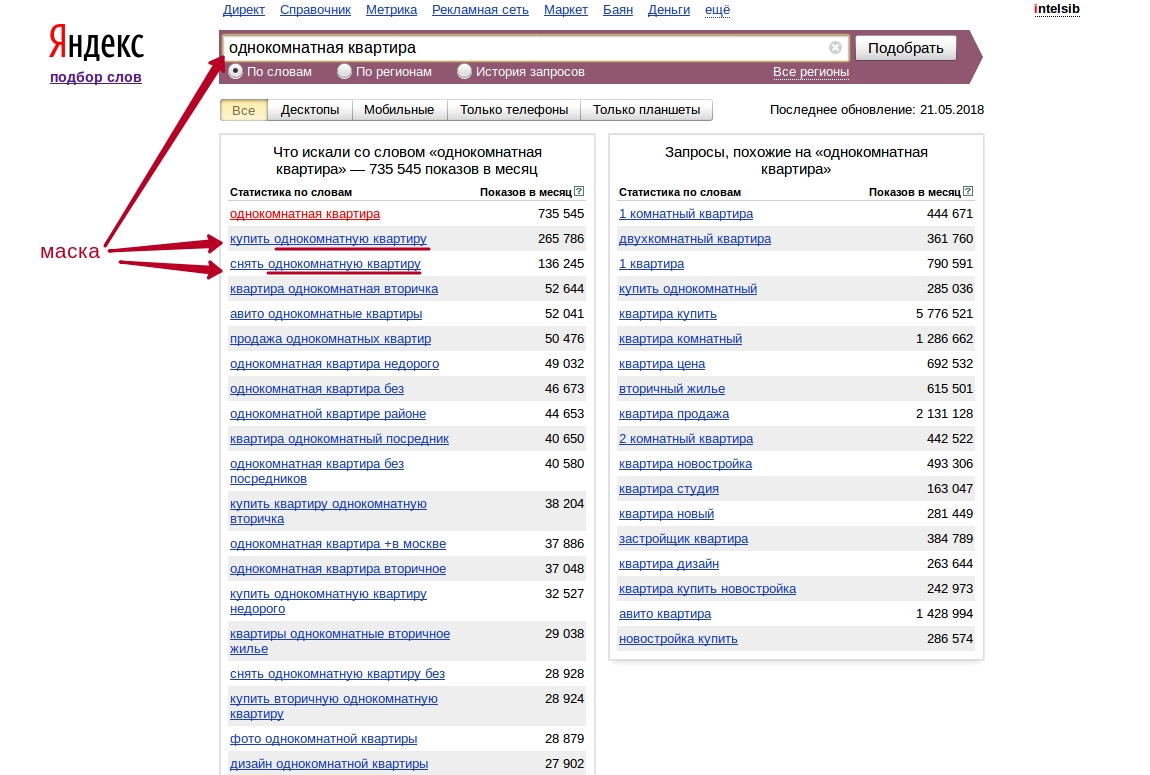
Task: Expand the «ещё» services menu
Action: tap(717, 10)
